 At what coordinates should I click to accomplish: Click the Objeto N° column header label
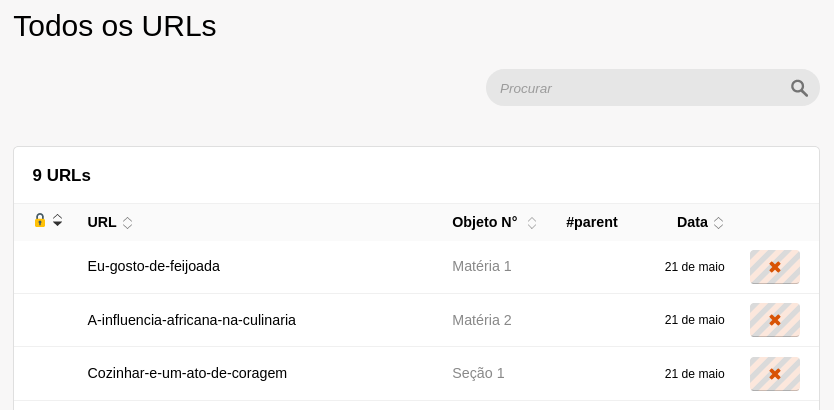coord(485,222)
